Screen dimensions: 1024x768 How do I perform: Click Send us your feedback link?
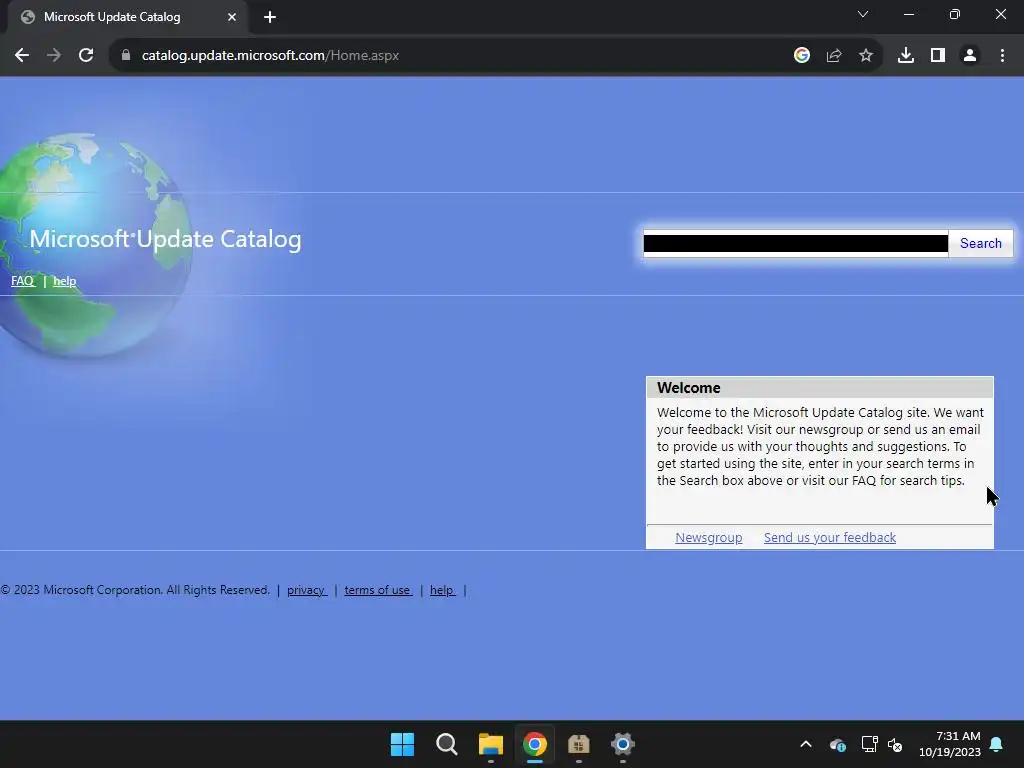pyautogui.click(x=830, y=537)
